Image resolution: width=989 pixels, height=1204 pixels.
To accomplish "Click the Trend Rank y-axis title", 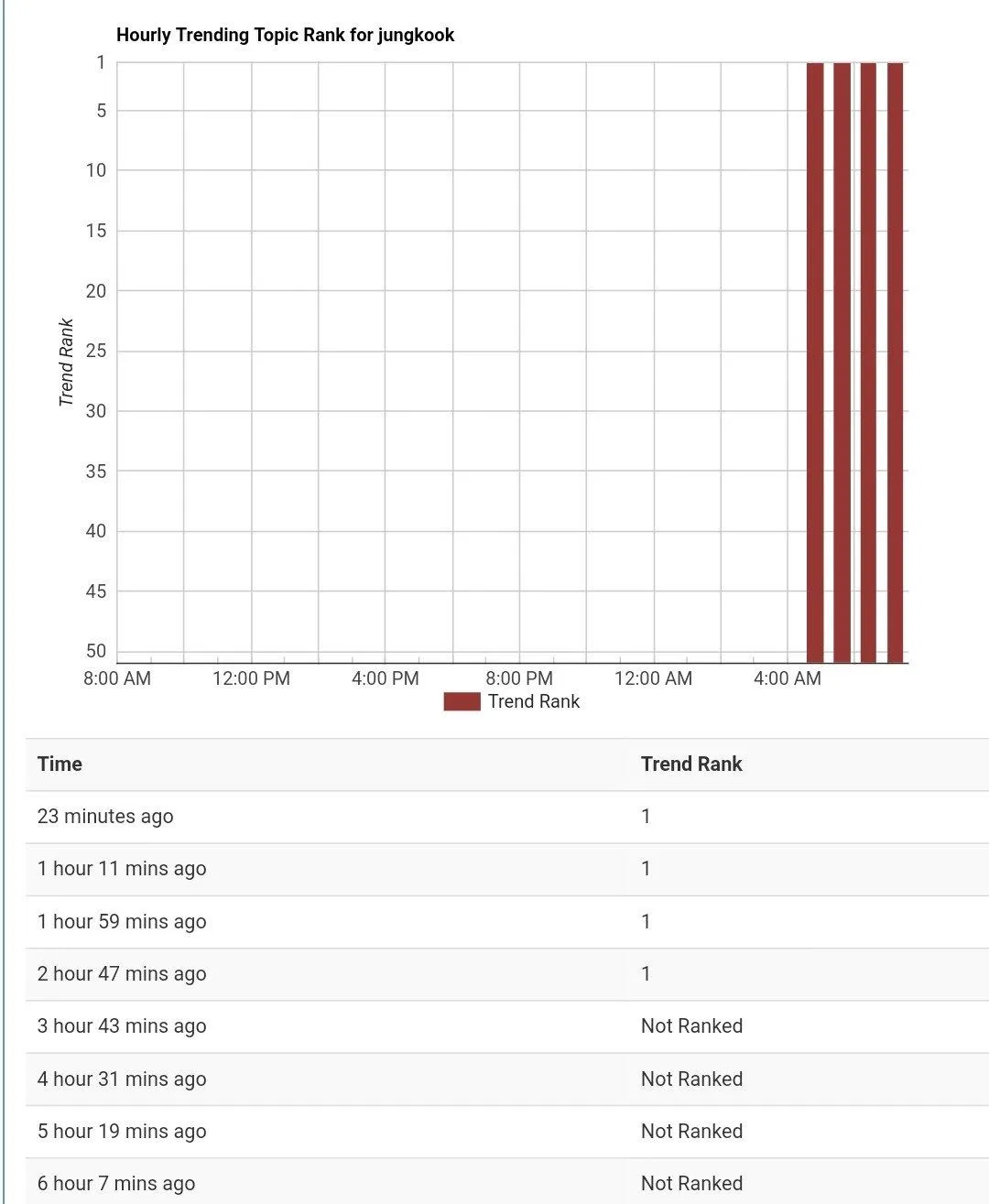I will point(66,363).
